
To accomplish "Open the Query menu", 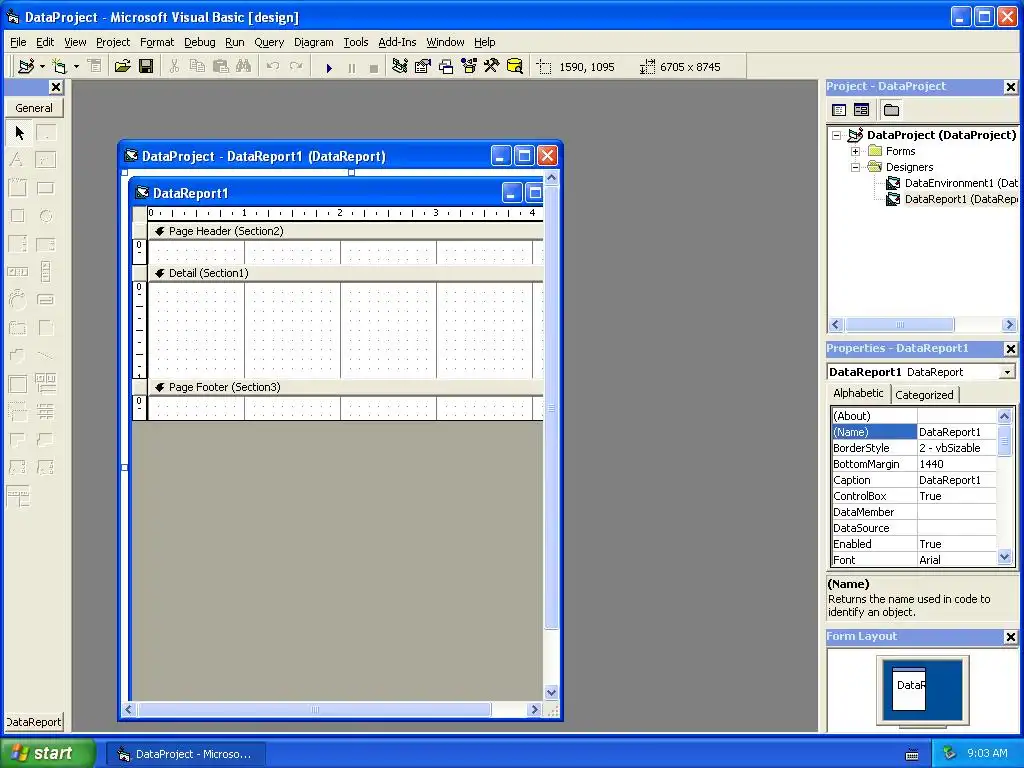I will [269, 42].
